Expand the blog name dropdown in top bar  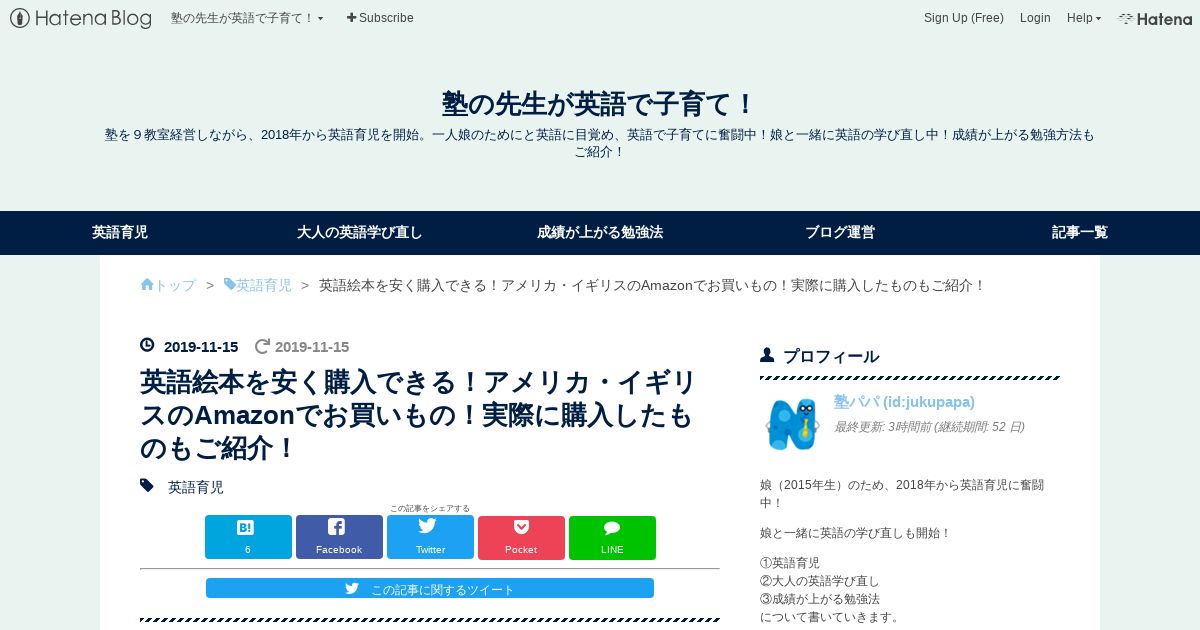point(247,18)
